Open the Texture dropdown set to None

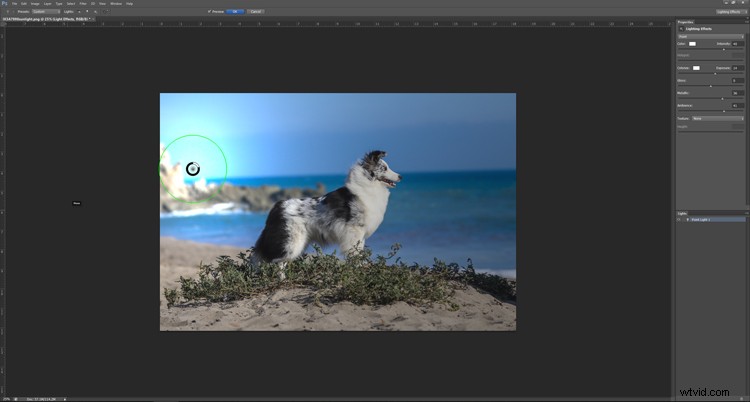[718, 119]
